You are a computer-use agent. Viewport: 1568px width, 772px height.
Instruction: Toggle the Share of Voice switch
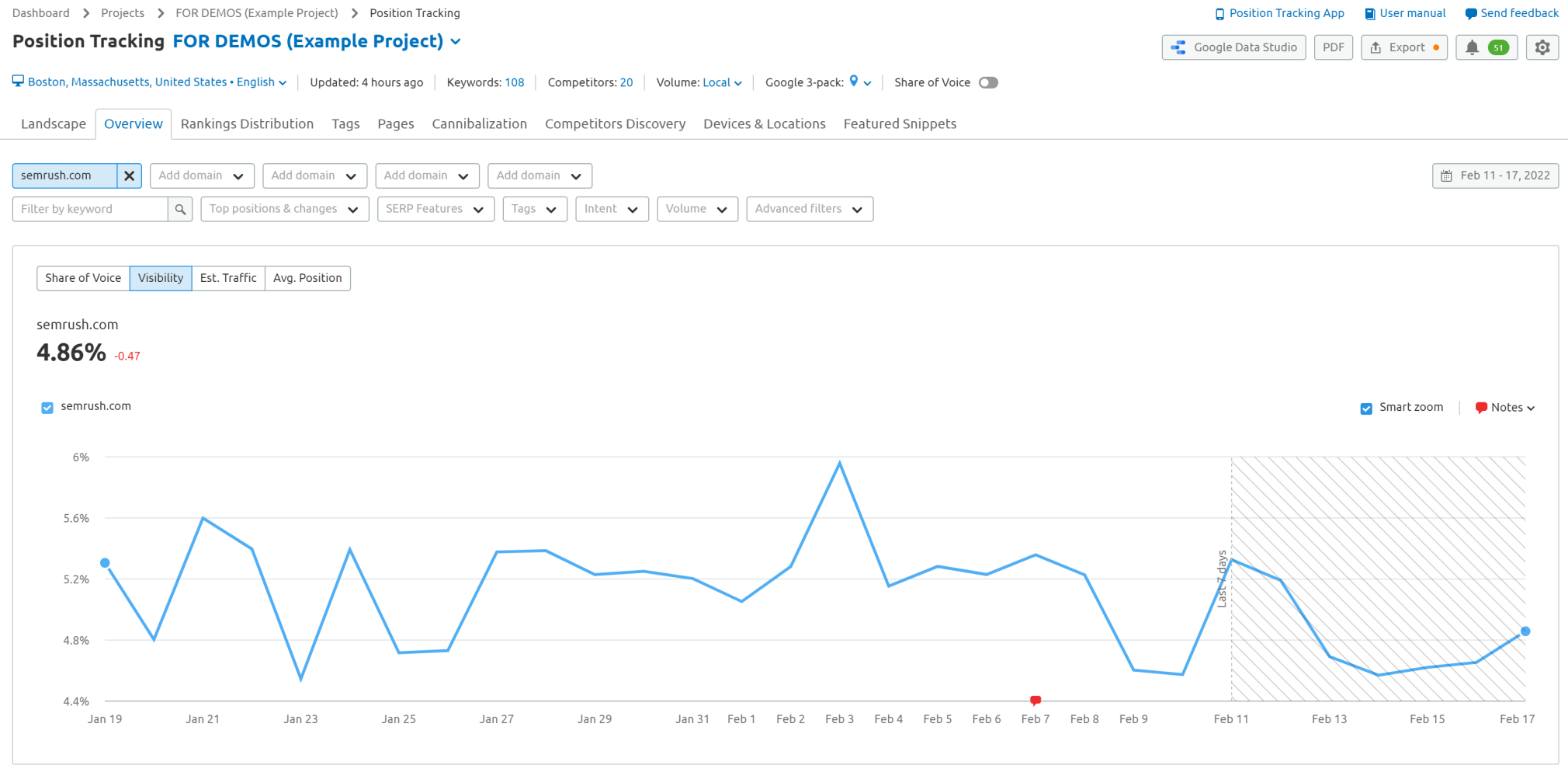tap(988, 82)
